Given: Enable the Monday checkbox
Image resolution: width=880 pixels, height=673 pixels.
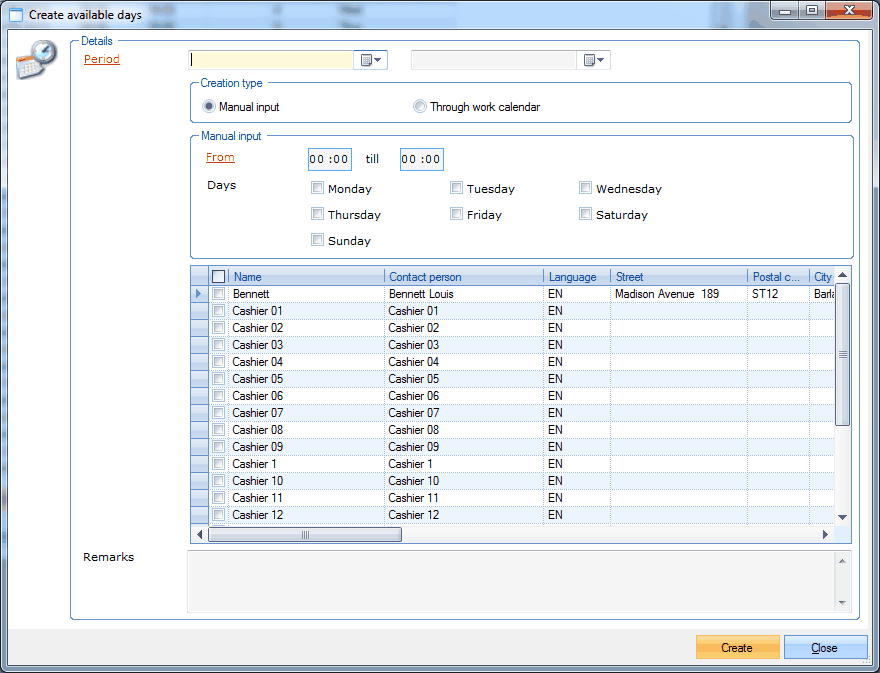Looking at the screenshot, I should 318,188.
